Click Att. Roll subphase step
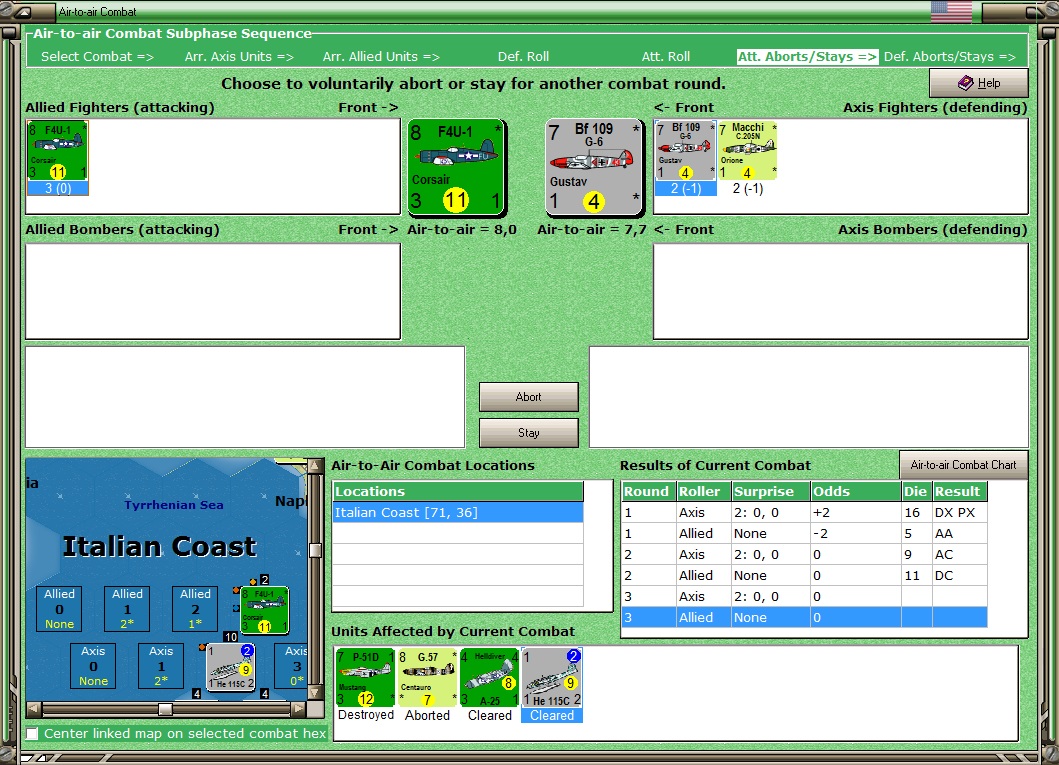 666,57
